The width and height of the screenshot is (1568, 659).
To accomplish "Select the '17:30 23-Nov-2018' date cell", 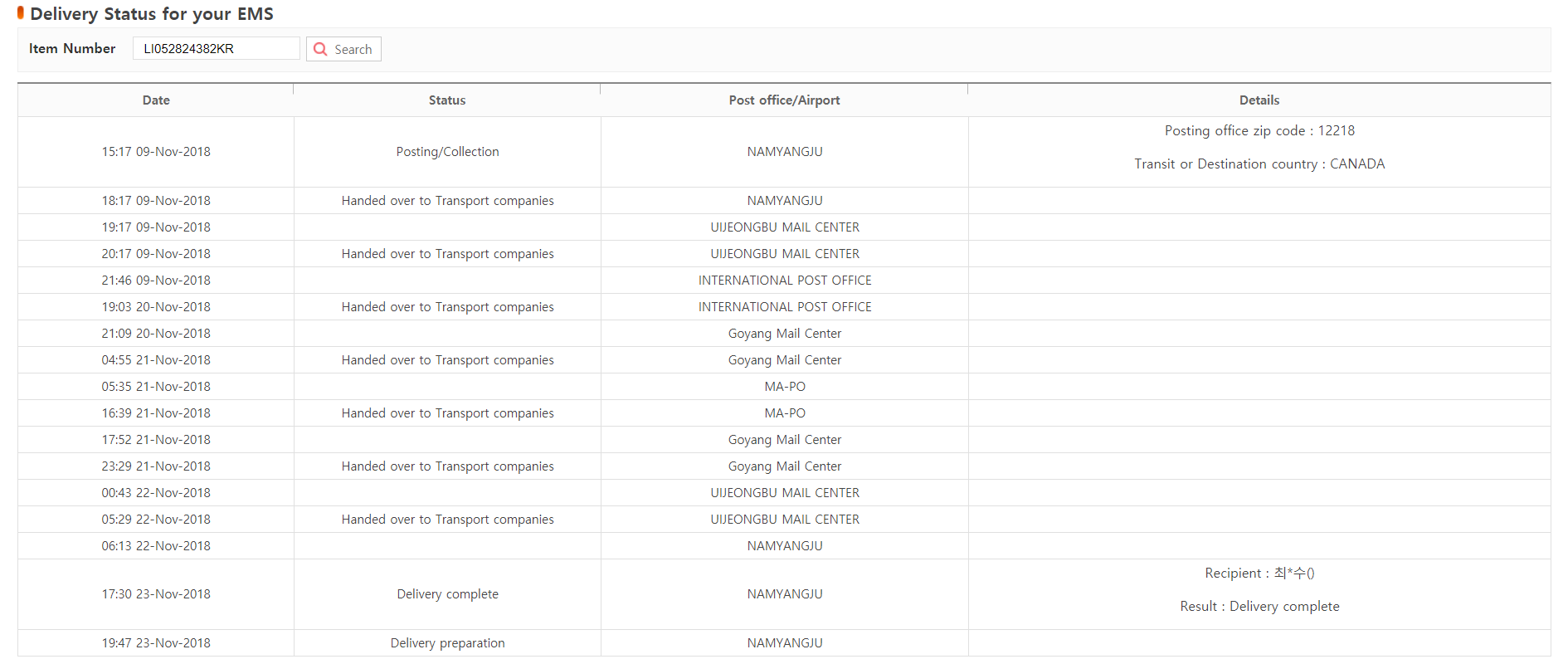I will 156,594.
